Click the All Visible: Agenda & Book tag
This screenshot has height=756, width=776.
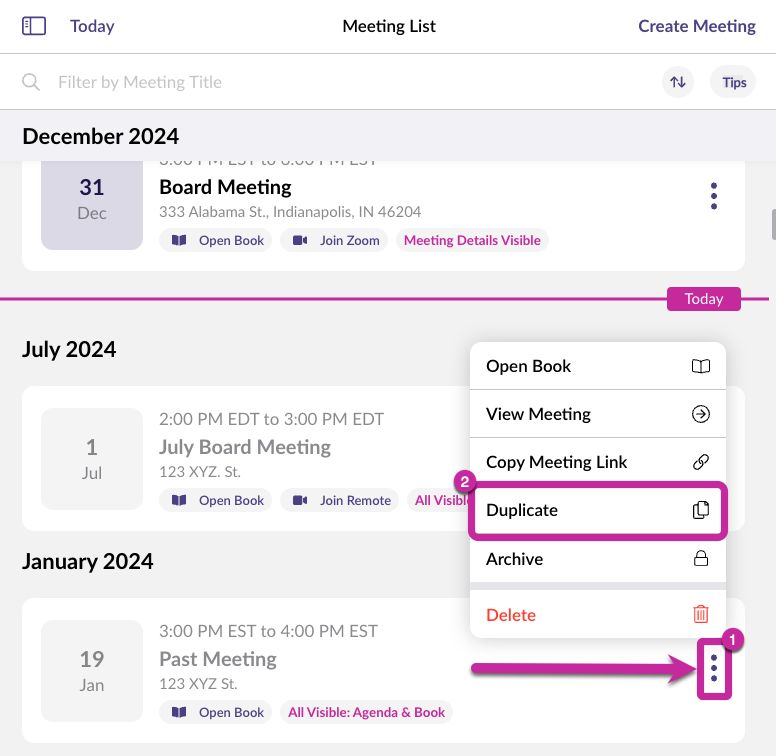[x=366, y=712]
